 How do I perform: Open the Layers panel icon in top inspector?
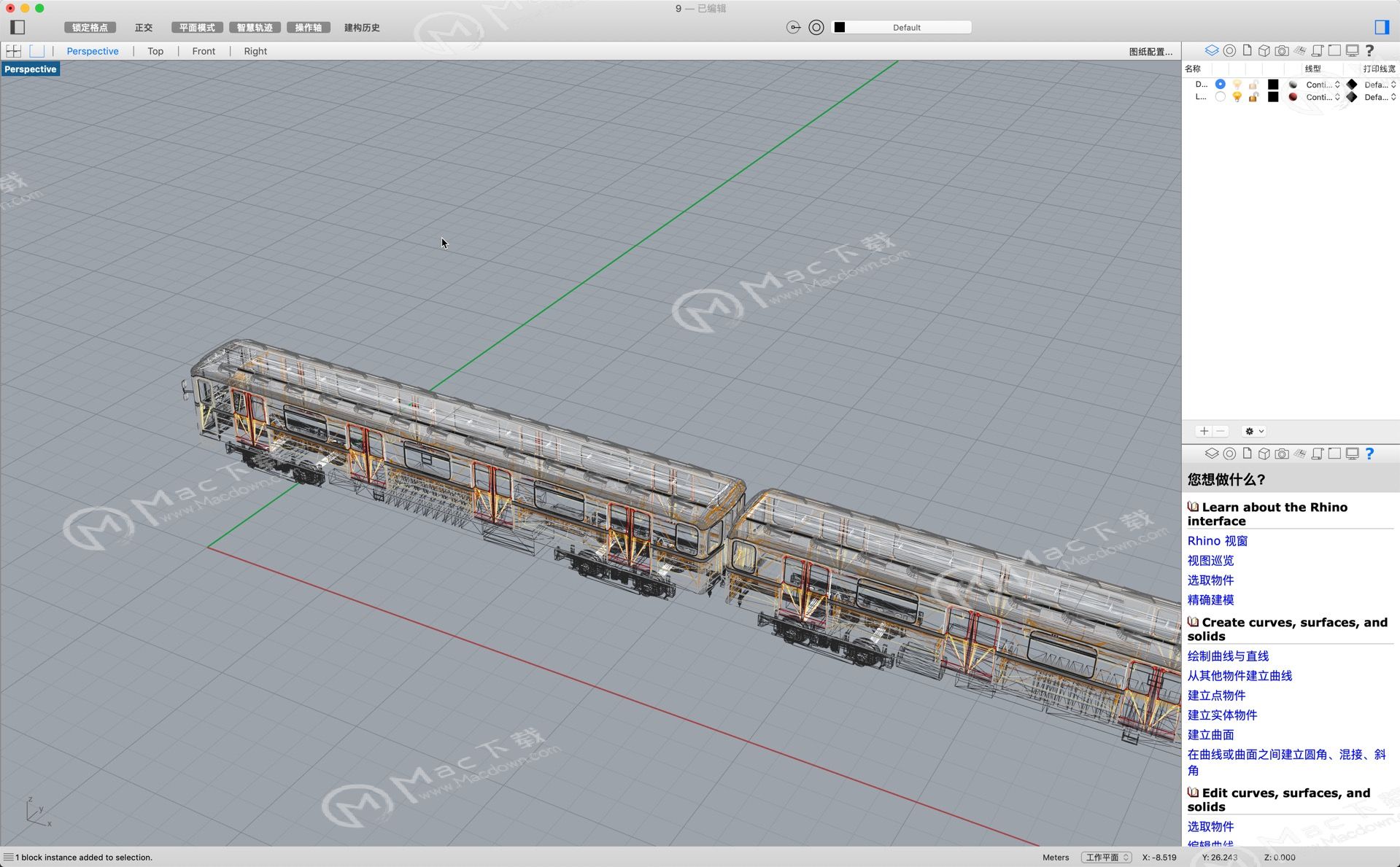(x=1211, y=50)
